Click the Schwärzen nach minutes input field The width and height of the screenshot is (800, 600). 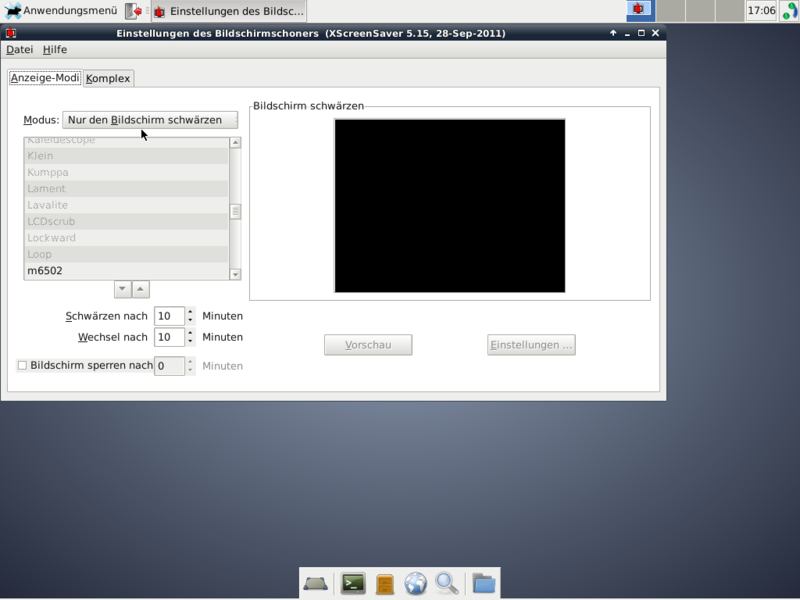point(168,316)
